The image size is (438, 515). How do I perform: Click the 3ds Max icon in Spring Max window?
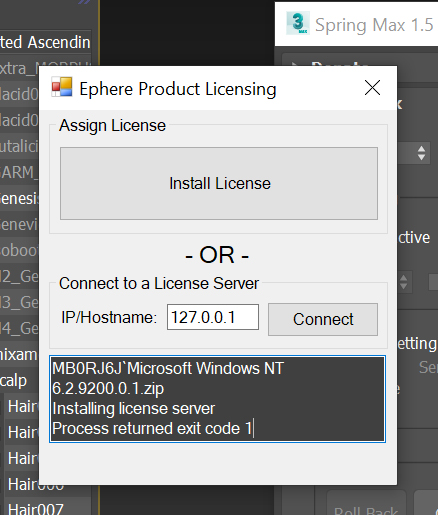pos(298,23)
